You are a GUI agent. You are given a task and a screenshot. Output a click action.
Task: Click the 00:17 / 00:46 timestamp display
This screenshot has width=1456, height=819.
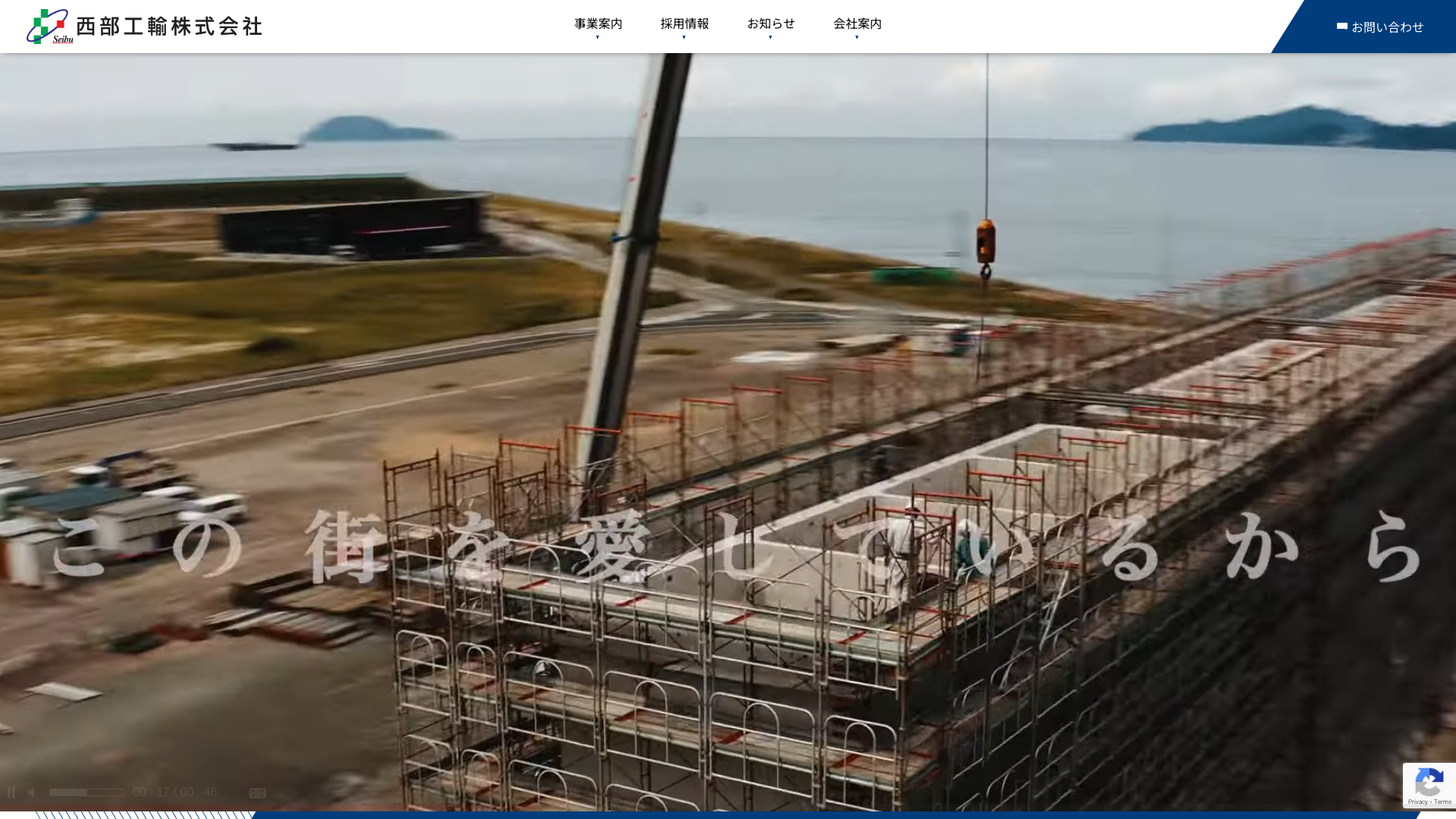coord(174,792)
